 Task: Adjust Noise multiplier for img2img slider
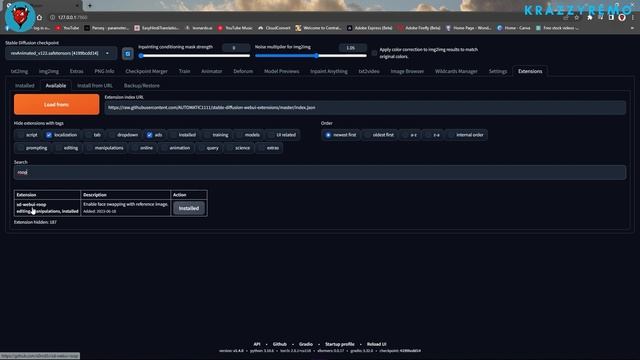pos(311,56)
